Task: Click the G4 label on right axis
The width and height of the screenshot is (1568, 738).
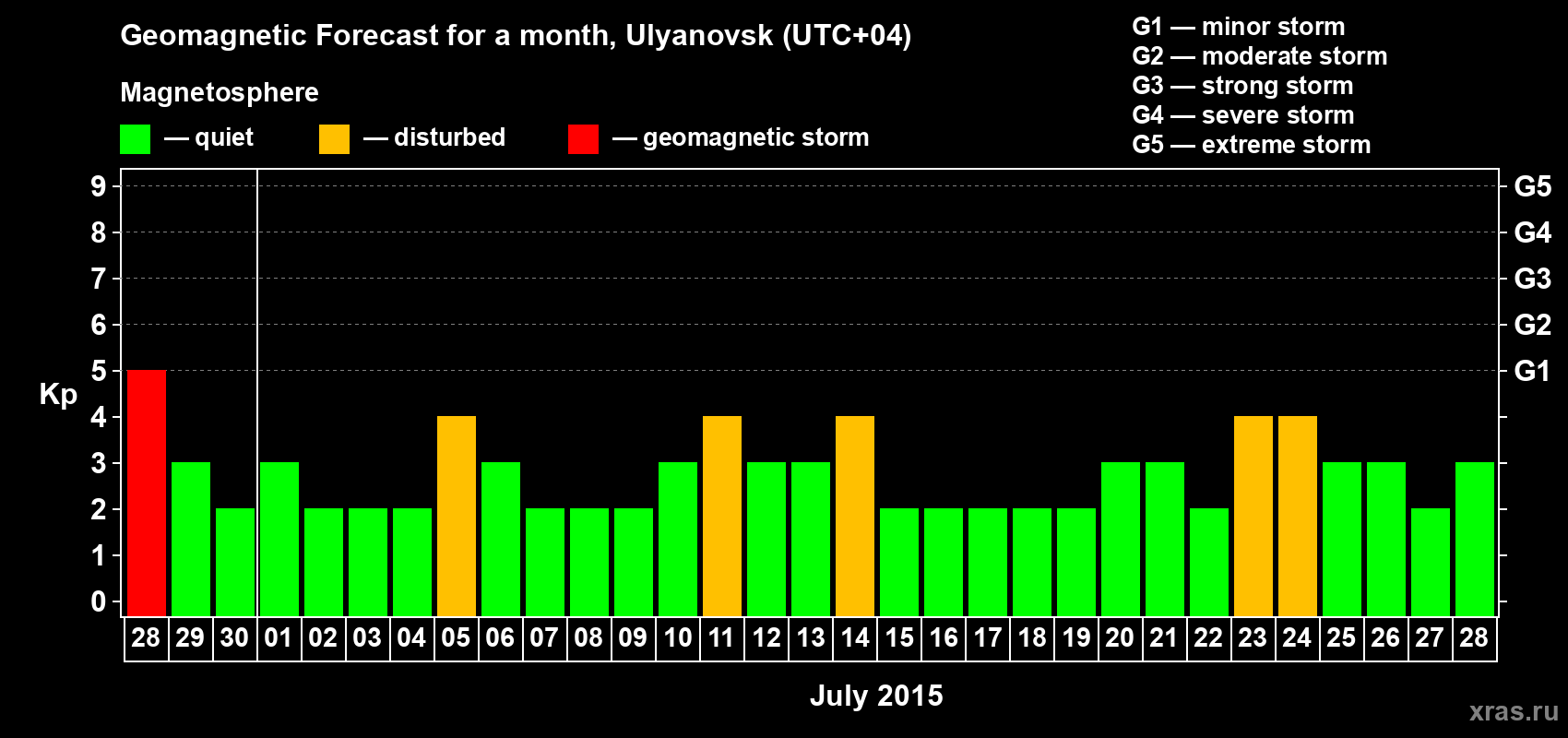Action: [x=1533, y=232]
